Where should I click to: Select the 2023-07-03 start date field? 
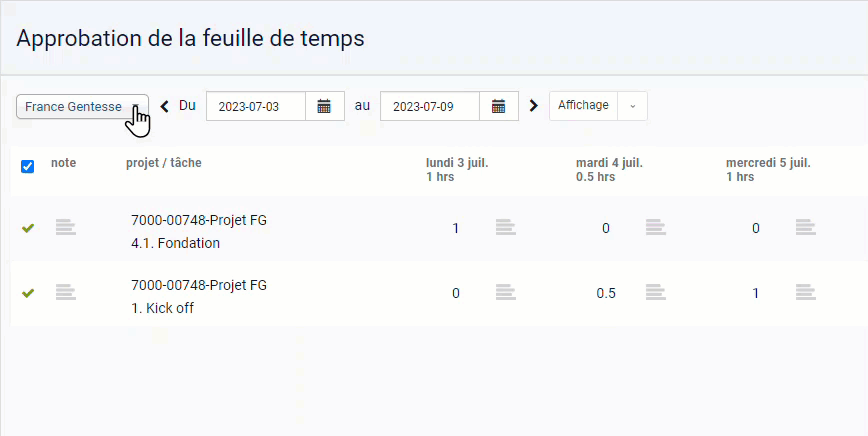(x=256, y=106)
